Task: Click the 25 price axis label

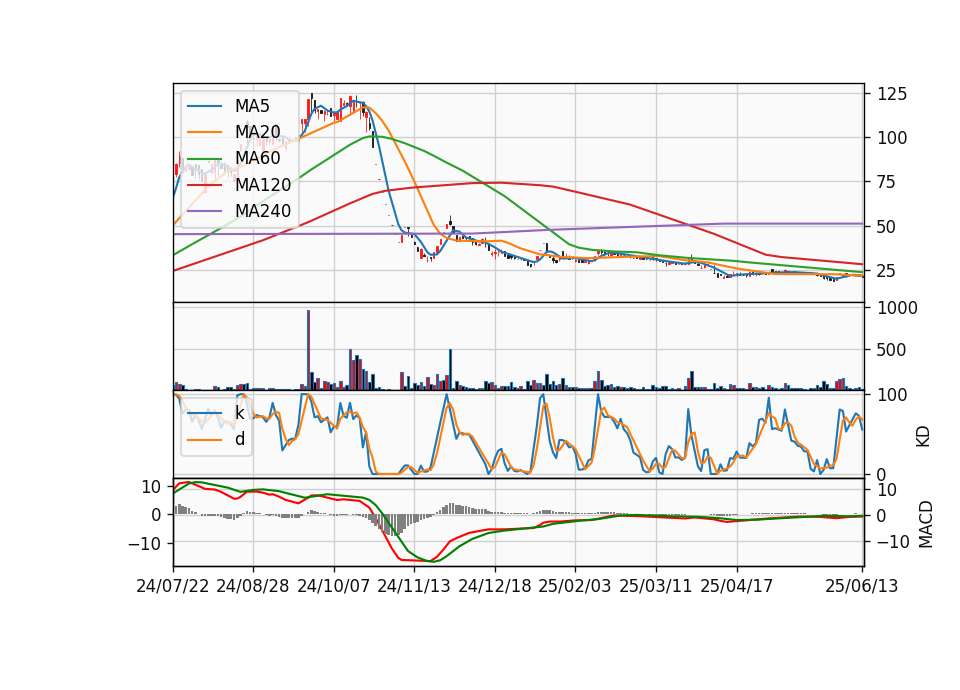Action: 887,271
